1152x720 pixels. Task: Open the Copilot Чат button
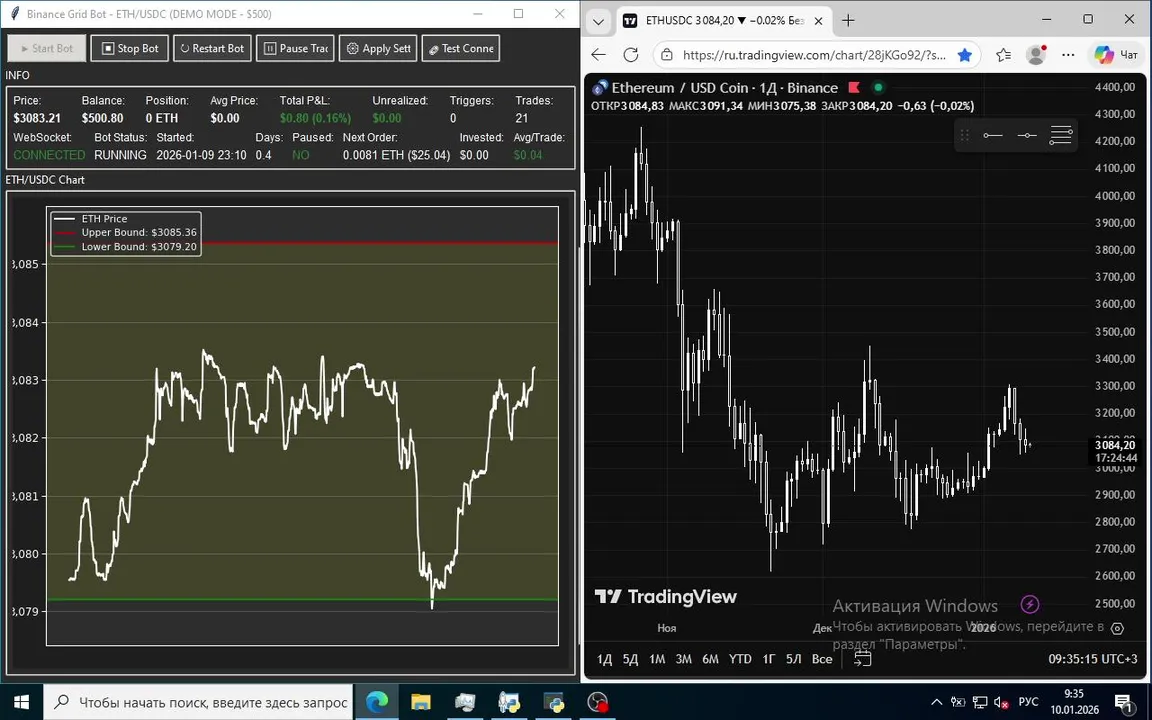[1115, 55]
